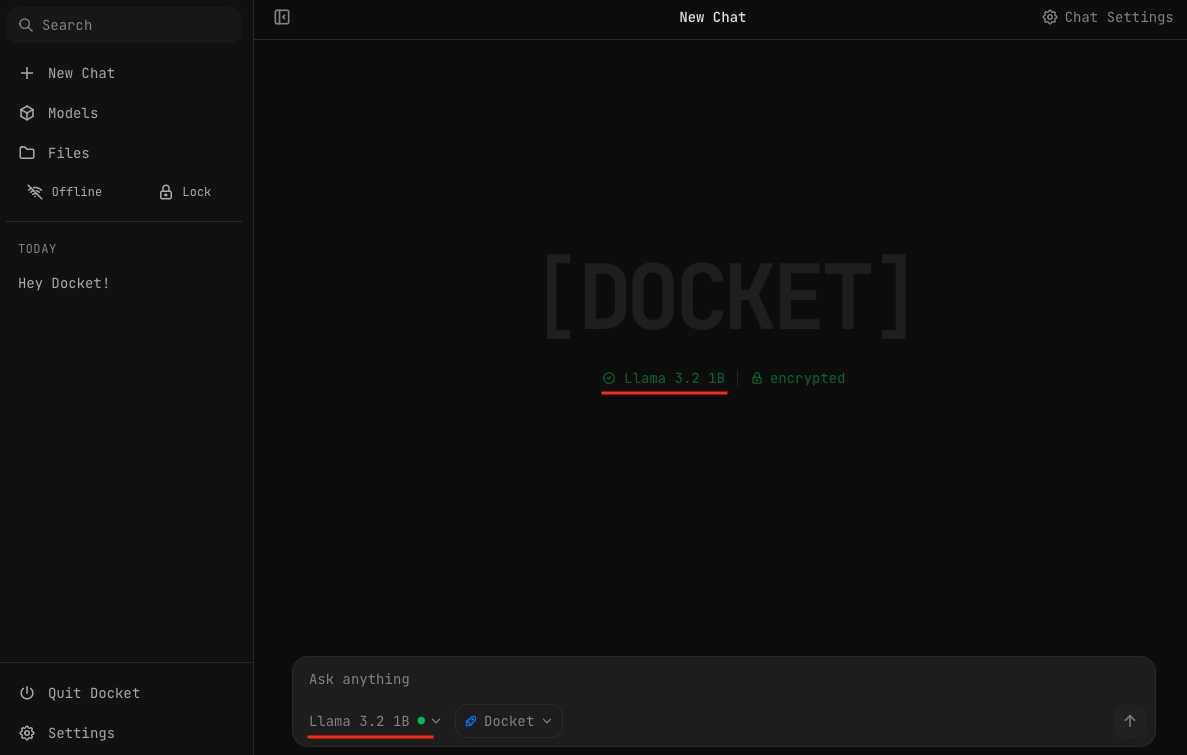Open the Files section
The height and width of the screenshot is (755, 1187).
(69, 153)
